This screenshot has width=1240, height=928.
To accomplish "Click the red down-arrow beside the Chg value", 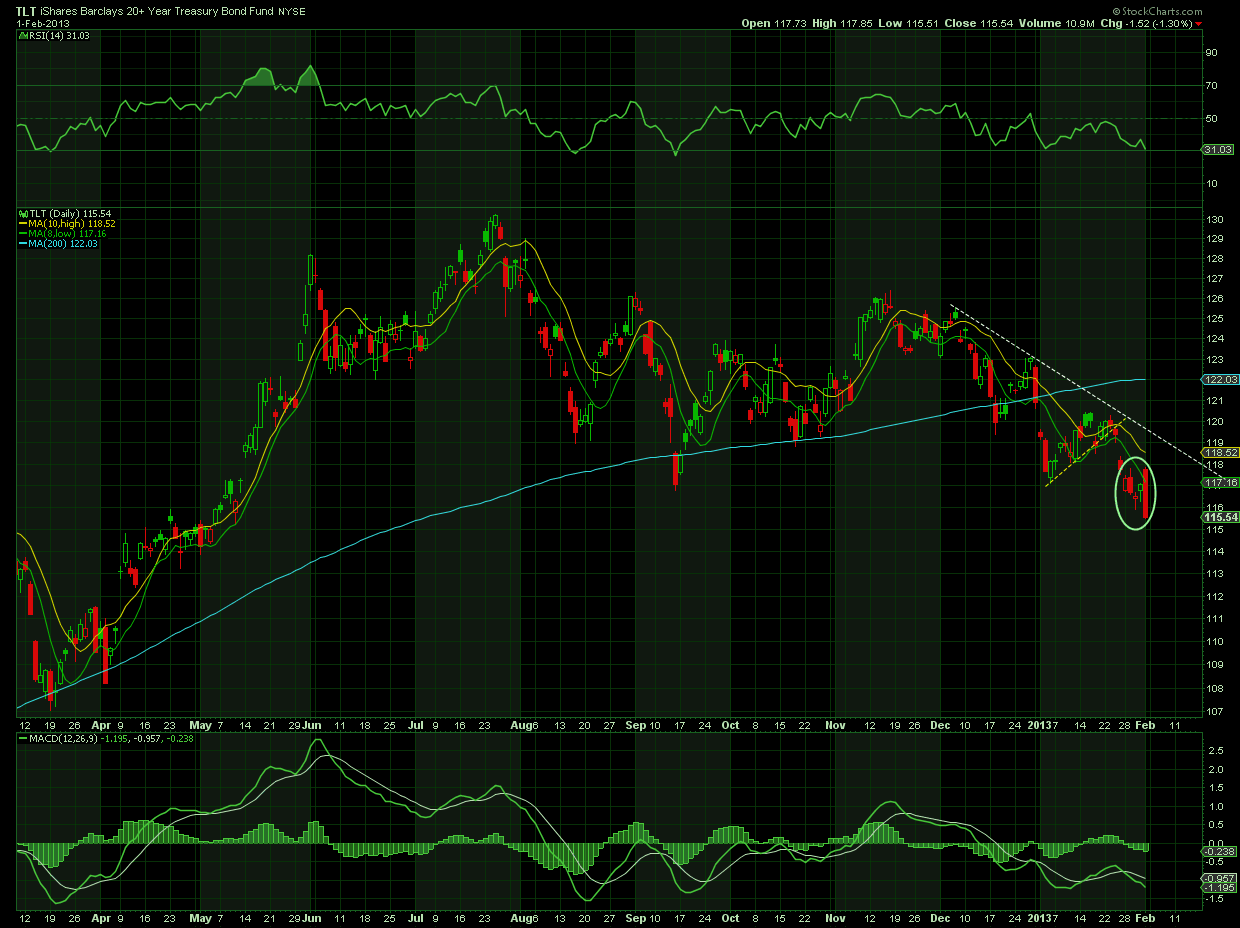I will click(x=1199, y=23).
